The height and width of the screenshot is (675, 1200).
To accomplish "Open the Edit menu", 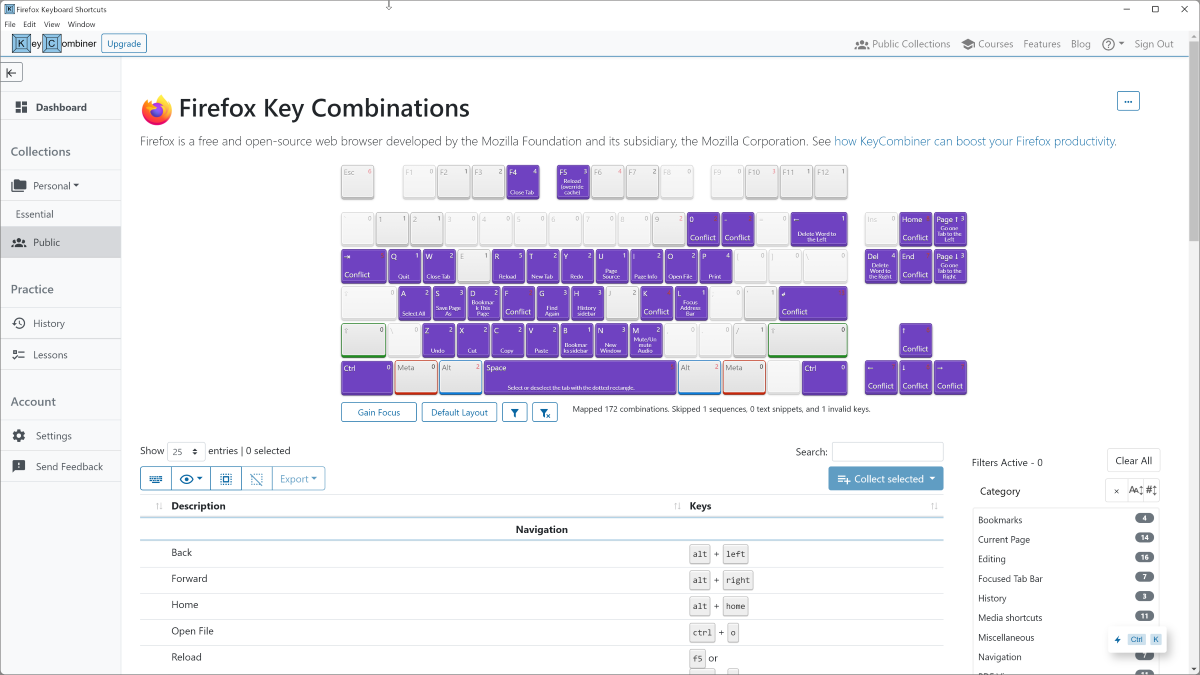I will [30, 24].
